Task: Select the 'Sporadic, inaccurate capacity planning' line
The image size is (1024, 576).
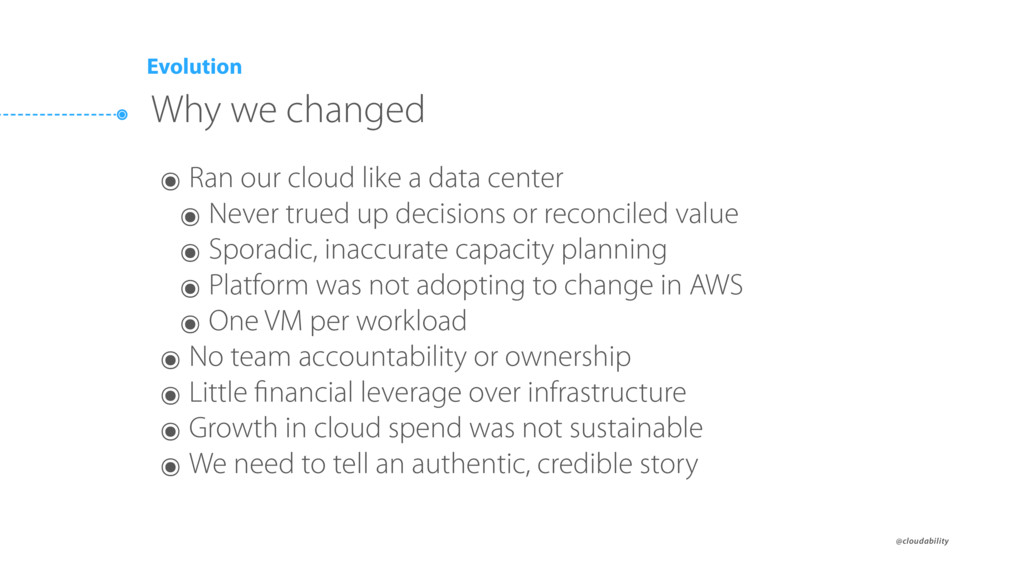Action: [x=438, y=250]
